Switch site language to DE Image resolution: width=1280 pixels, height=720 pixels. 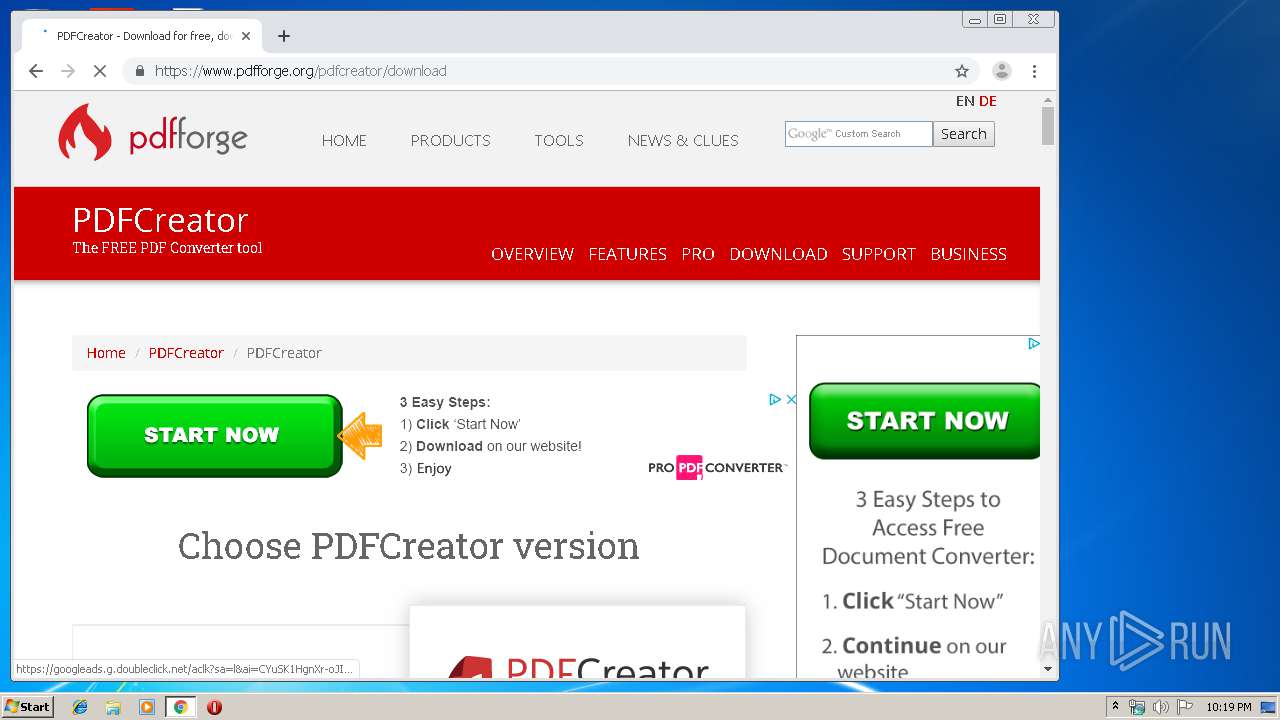988,101
